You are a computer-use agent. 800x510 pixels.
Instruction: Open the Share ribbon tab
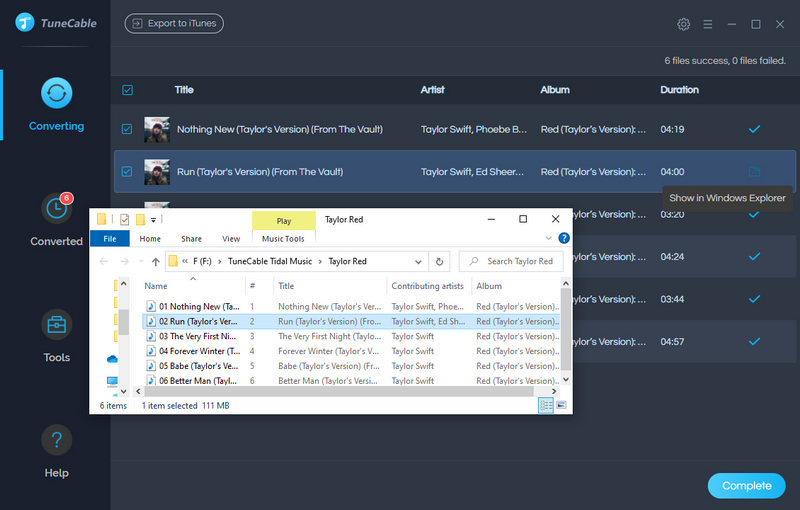191,239
